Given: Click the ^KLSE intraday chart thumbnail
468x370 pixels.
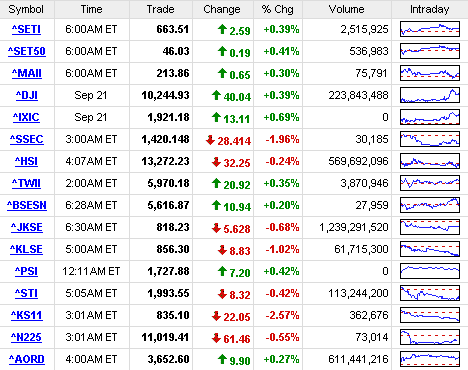Looking at the screenshot, I should pos(430,249).
